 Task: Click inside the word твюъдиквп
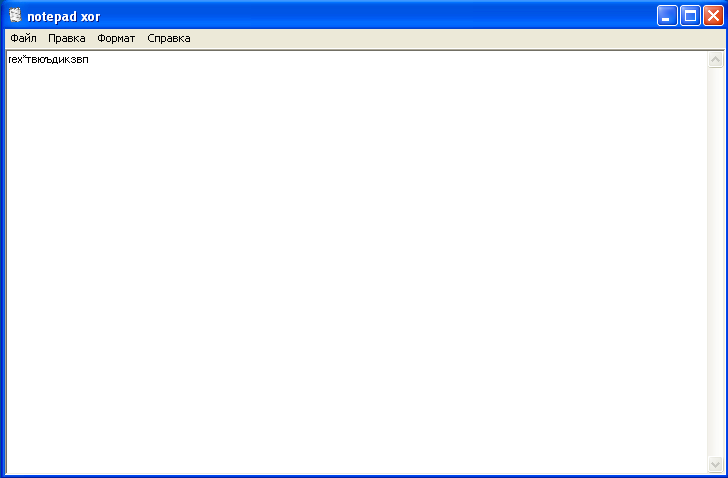click(x=58, y=60)
